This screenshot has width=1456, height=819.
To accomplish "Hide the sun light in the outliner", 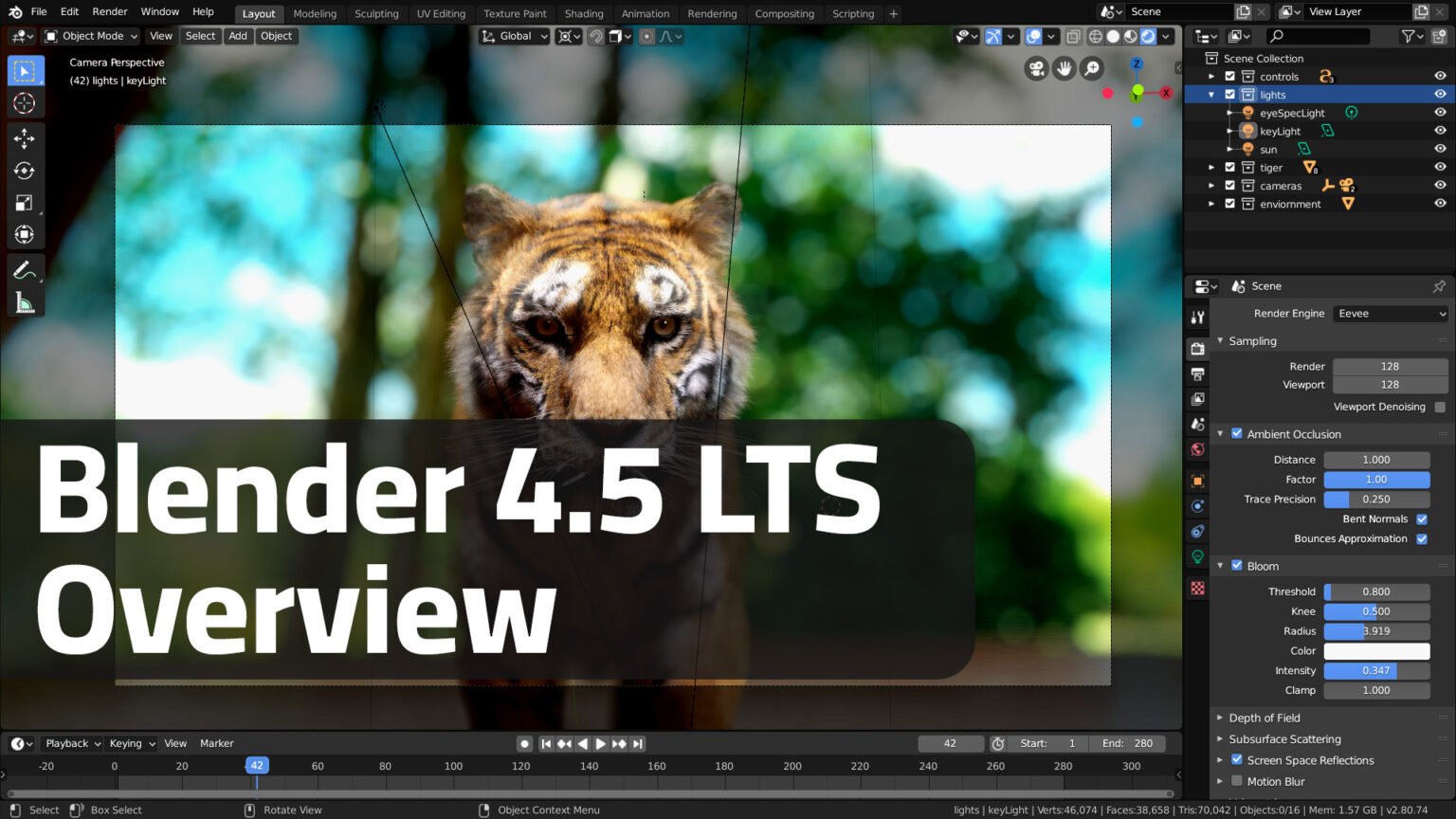I will [x=1441, y=149].
